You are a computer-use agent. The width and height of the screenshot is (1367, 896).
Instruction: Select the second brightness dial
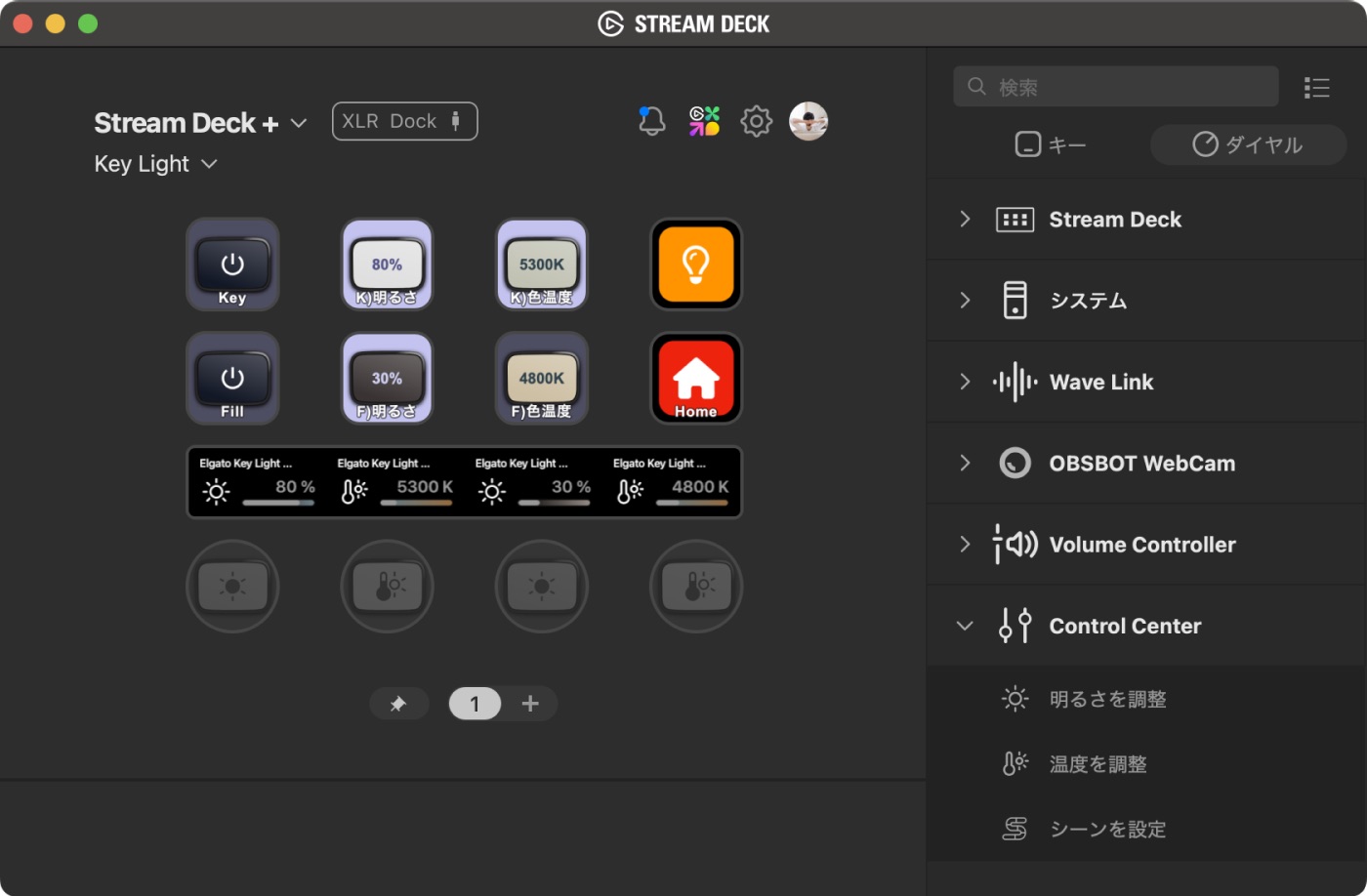pos(542,587)
